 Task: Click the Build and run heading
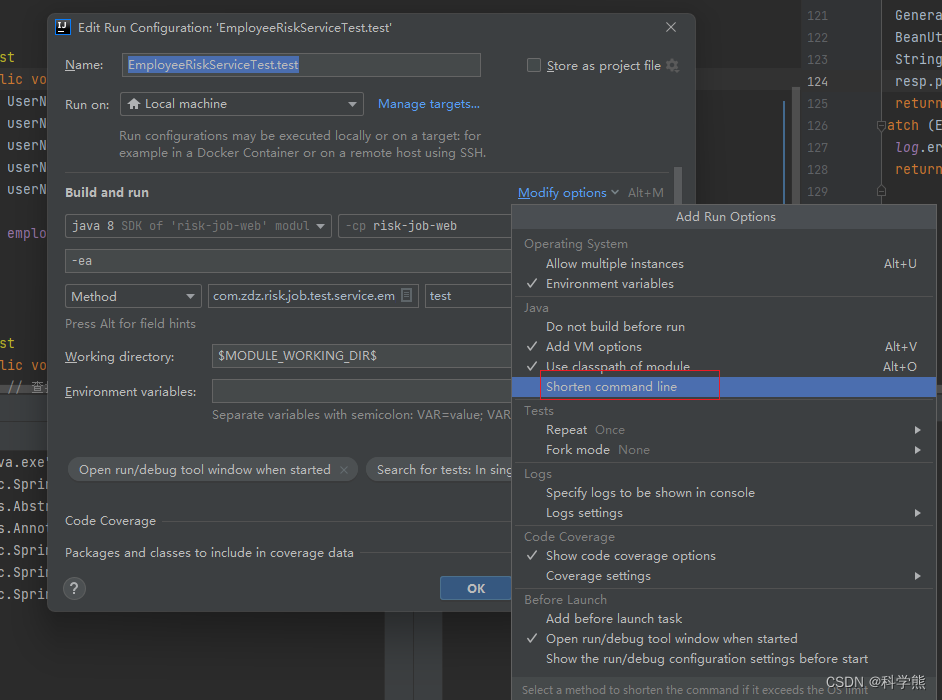(107, 193)
